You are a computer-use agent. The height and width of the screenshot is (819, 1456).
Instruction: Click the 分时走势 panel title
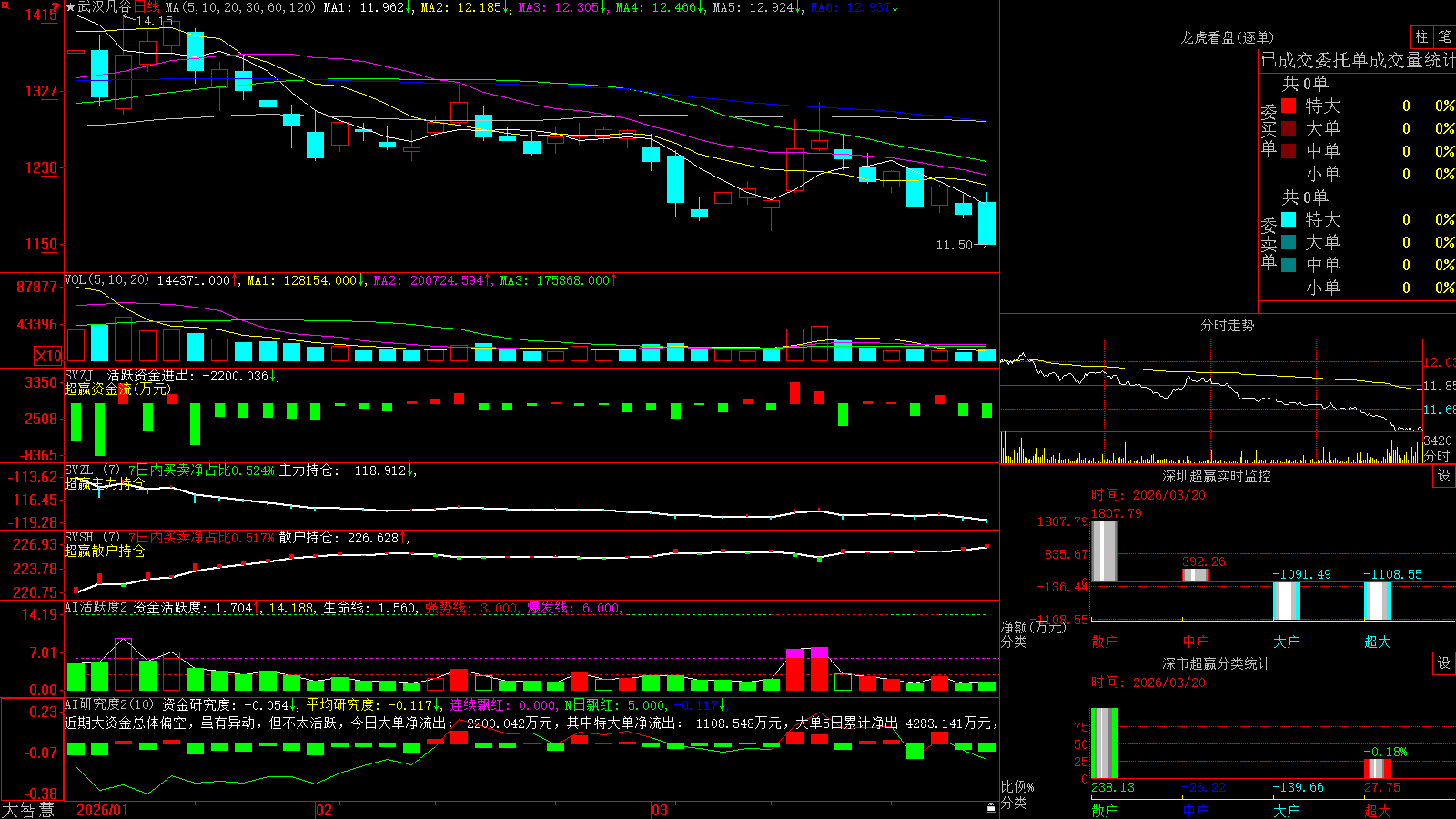[1227, 325]
